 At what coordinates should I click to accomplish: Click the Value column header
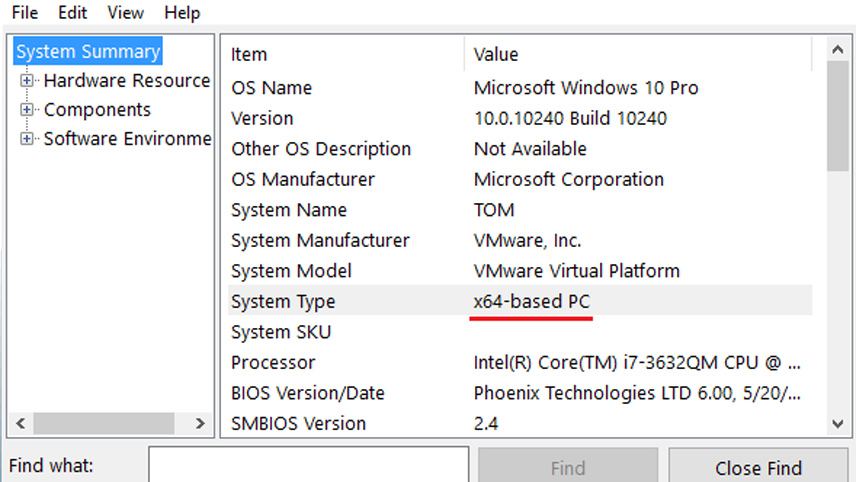[x=496, y=54]
